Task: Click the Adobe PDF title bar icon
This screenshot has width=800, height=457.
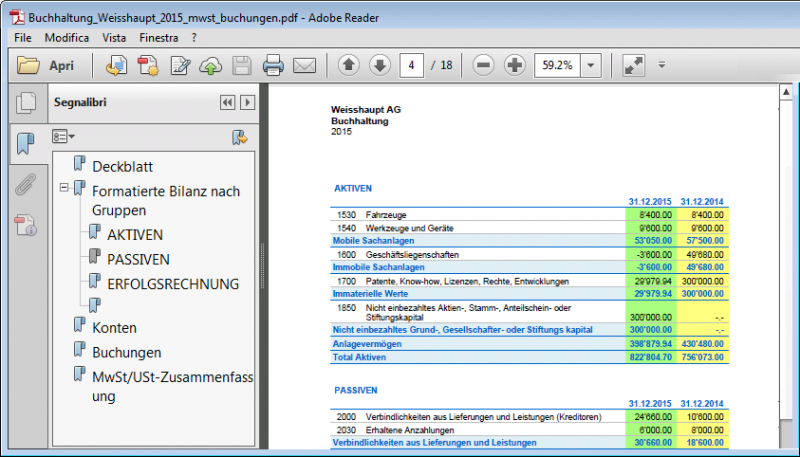Action: coord(17,17)
